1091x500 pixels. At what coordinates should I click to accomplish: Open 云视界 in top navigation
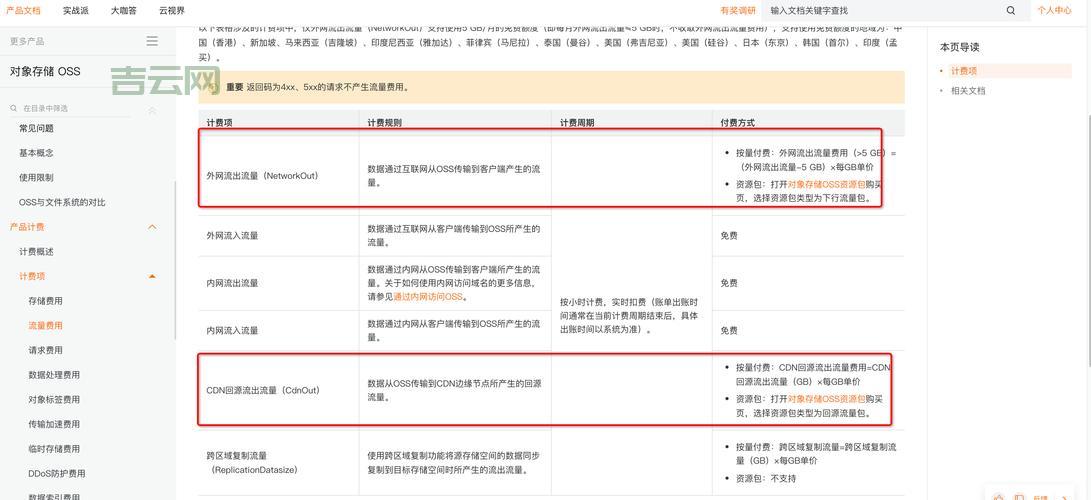click(x=171, y=10)
